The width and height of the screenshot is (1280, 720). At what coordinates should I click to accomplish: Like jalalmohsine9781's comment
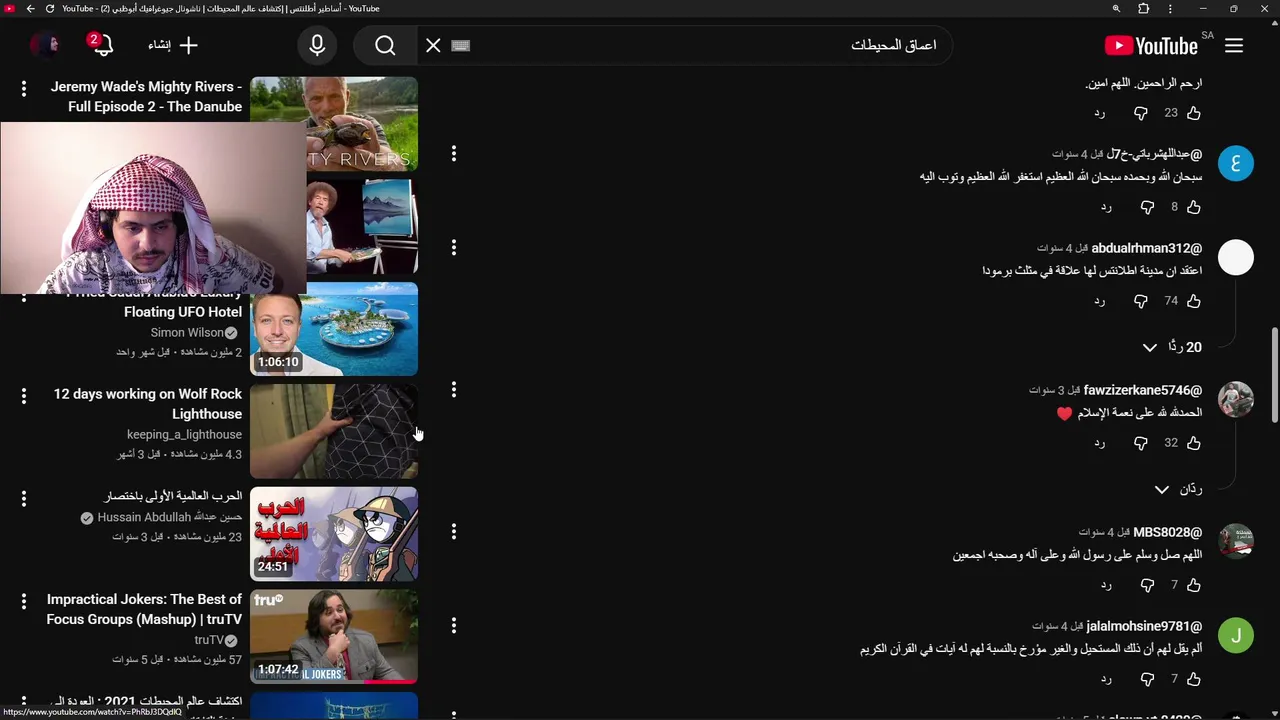(x=1193, y=679)
